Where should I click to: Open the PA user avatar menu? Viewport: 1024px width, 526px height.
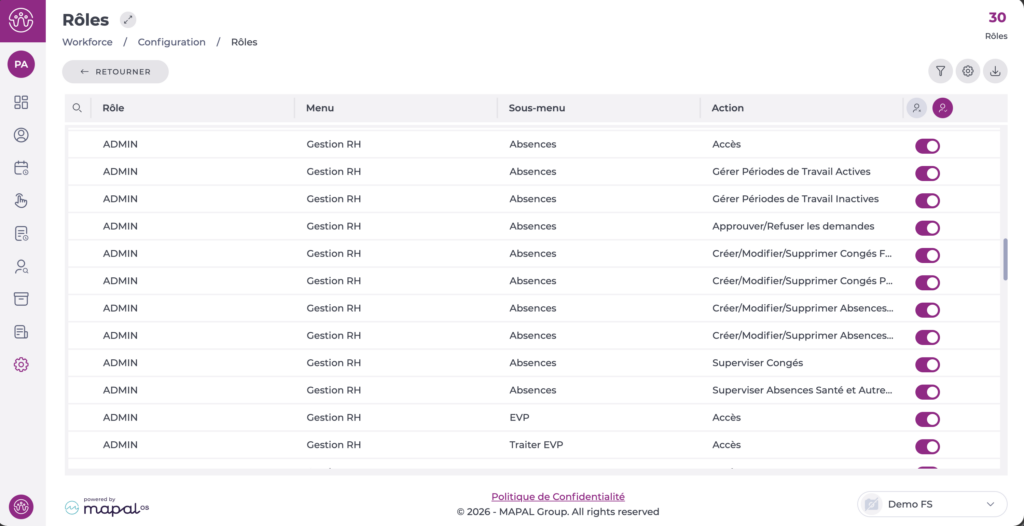click(x=21, y=65)
